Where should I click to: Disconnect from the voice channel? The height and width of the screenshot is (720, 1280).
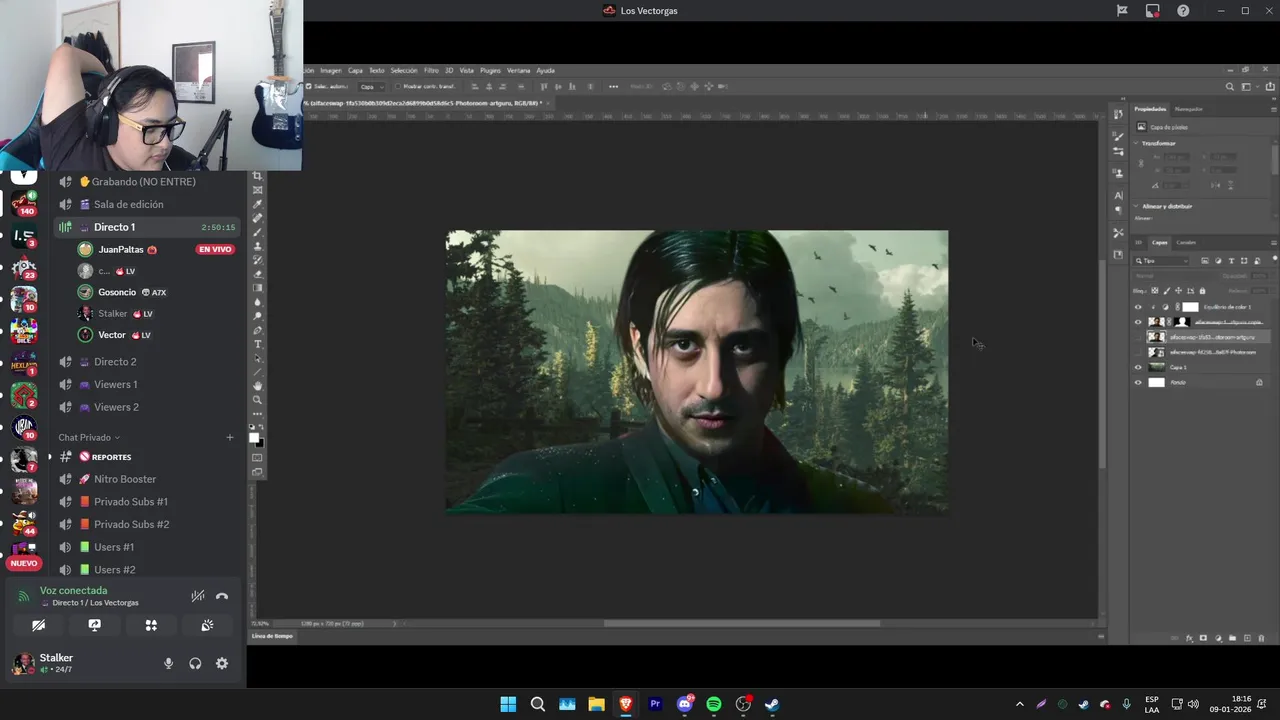222,596
